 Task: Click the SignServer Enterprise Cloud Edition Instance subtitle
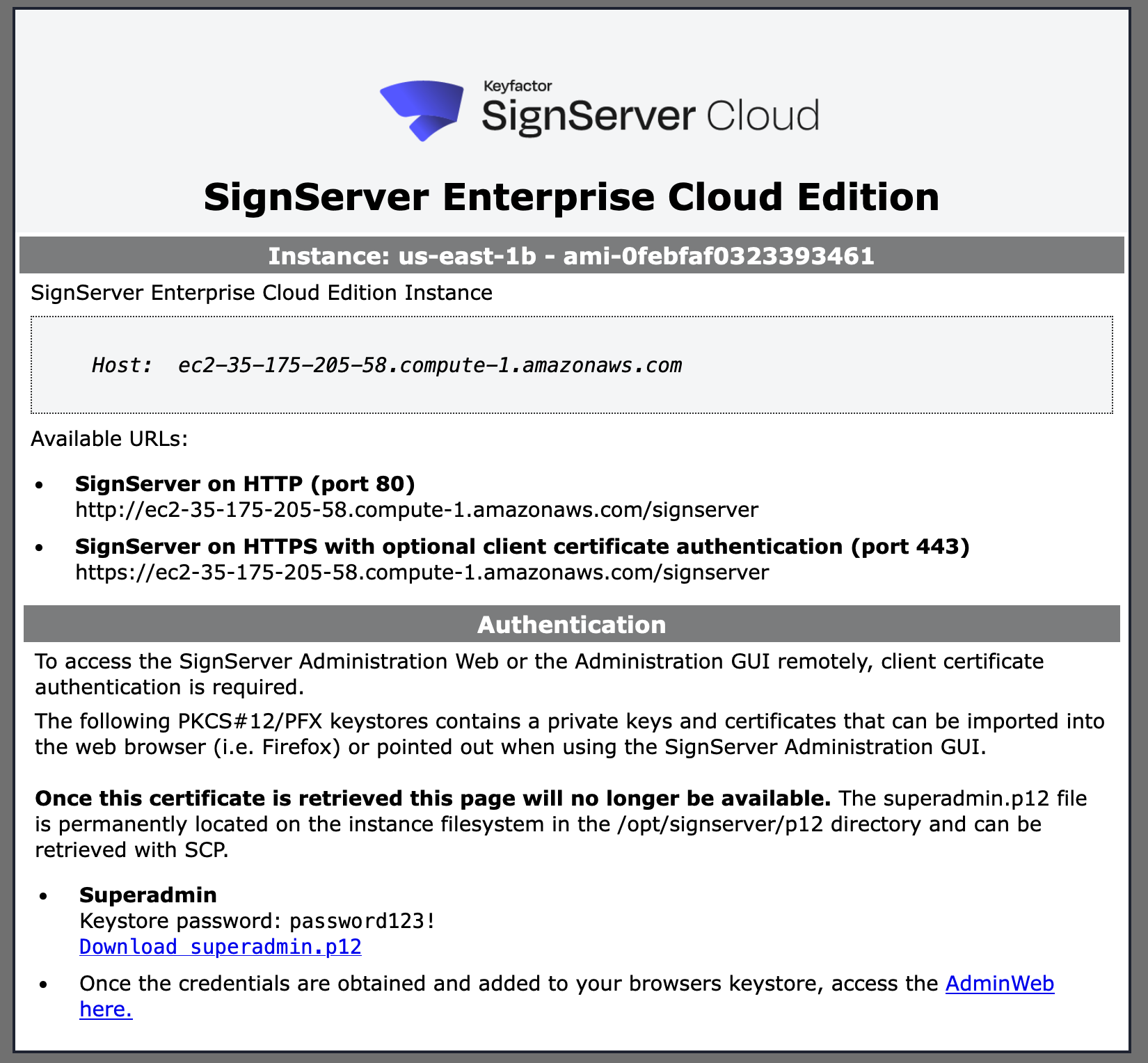coord(262,293)
